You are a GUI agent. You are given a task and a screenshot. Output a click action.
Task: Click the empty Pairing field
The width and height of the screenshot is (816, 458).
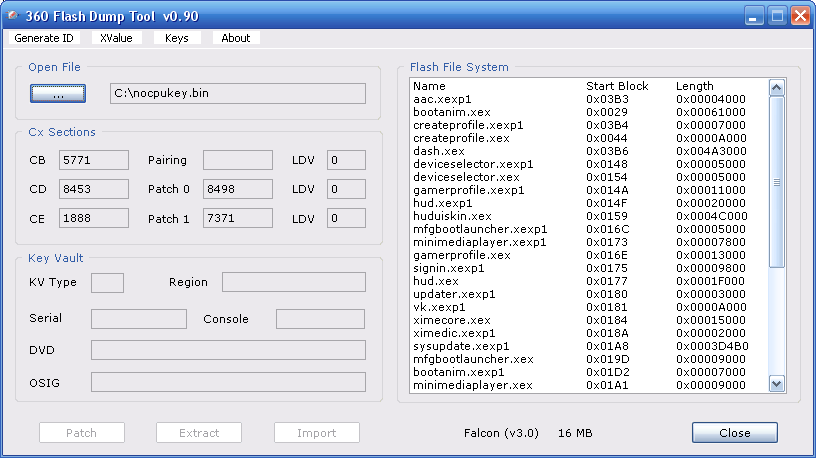pos(238,160)
